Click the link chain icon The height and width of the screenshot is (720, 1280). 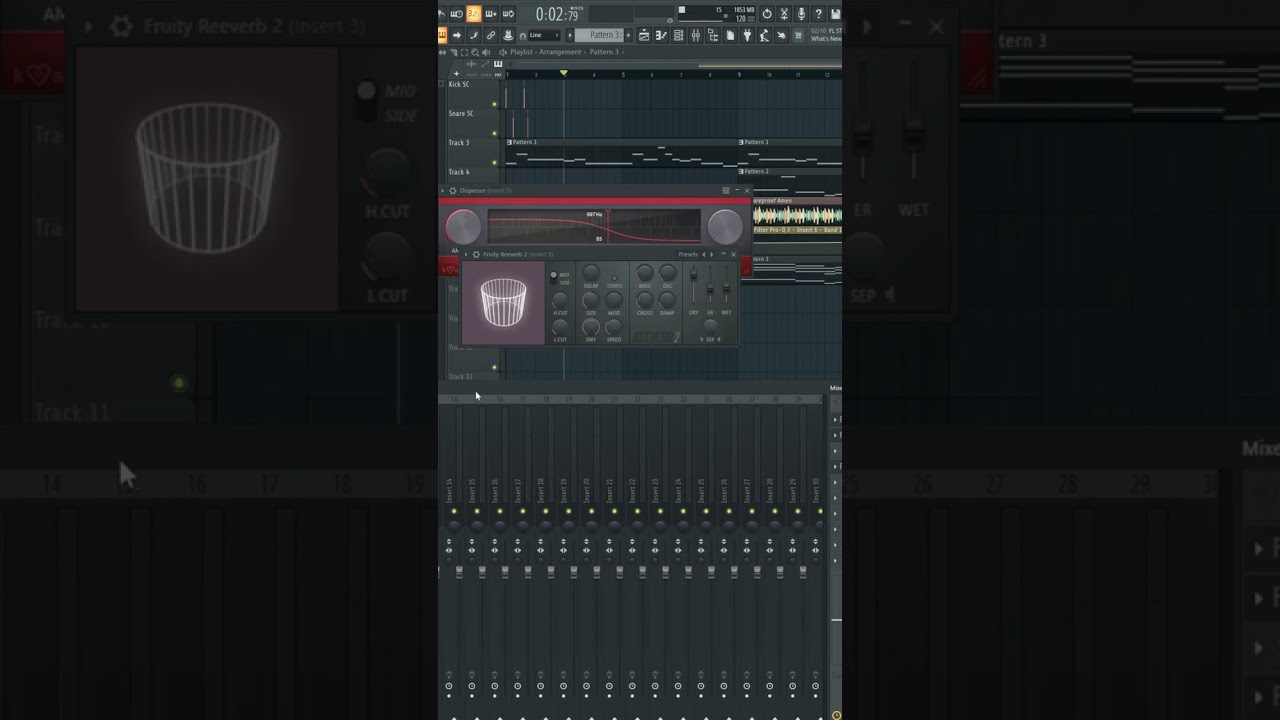click(491, 36)
